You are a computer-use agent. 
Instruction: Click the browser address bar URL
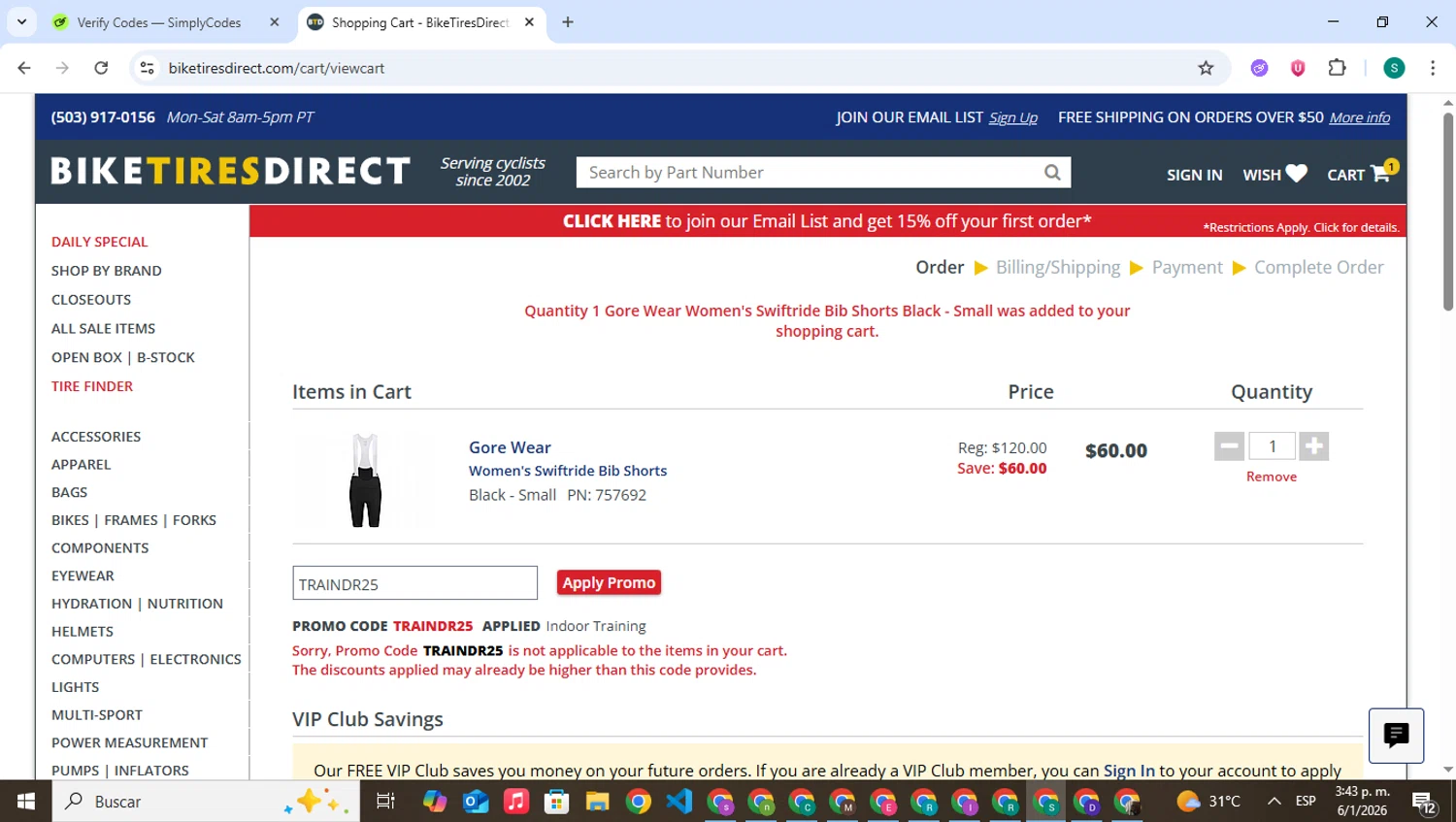277,68
